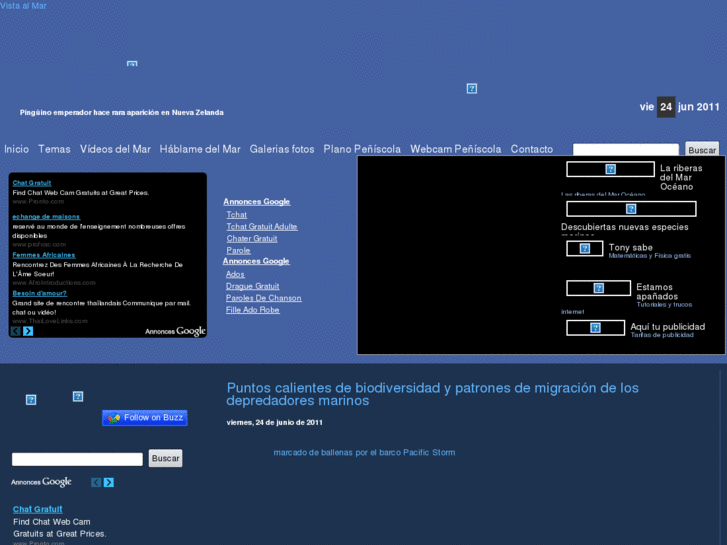Open the Ados link
The height and width of the screenshot is (545, 727).
click(x=235, y=274)
